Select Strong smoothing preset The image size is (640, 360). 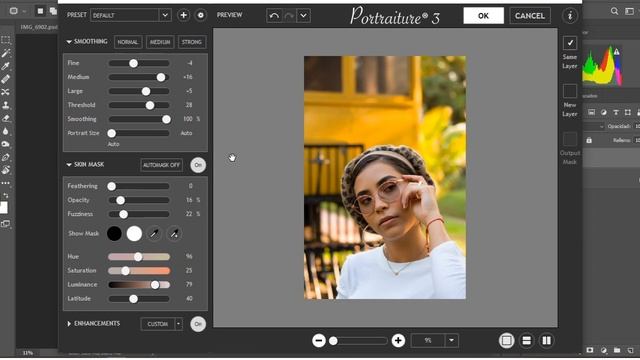pyautogui.click(x=191, y=42)
